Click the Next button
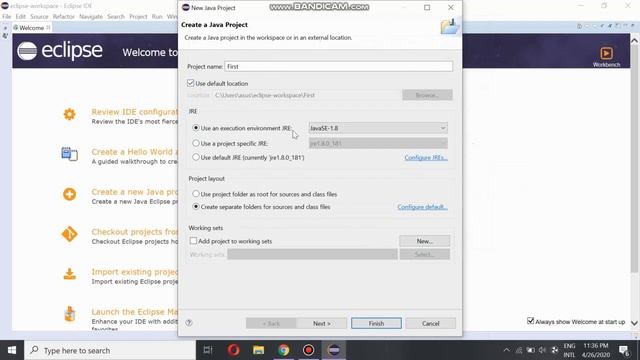Screen dimensions: 640x360 (322, 323)
